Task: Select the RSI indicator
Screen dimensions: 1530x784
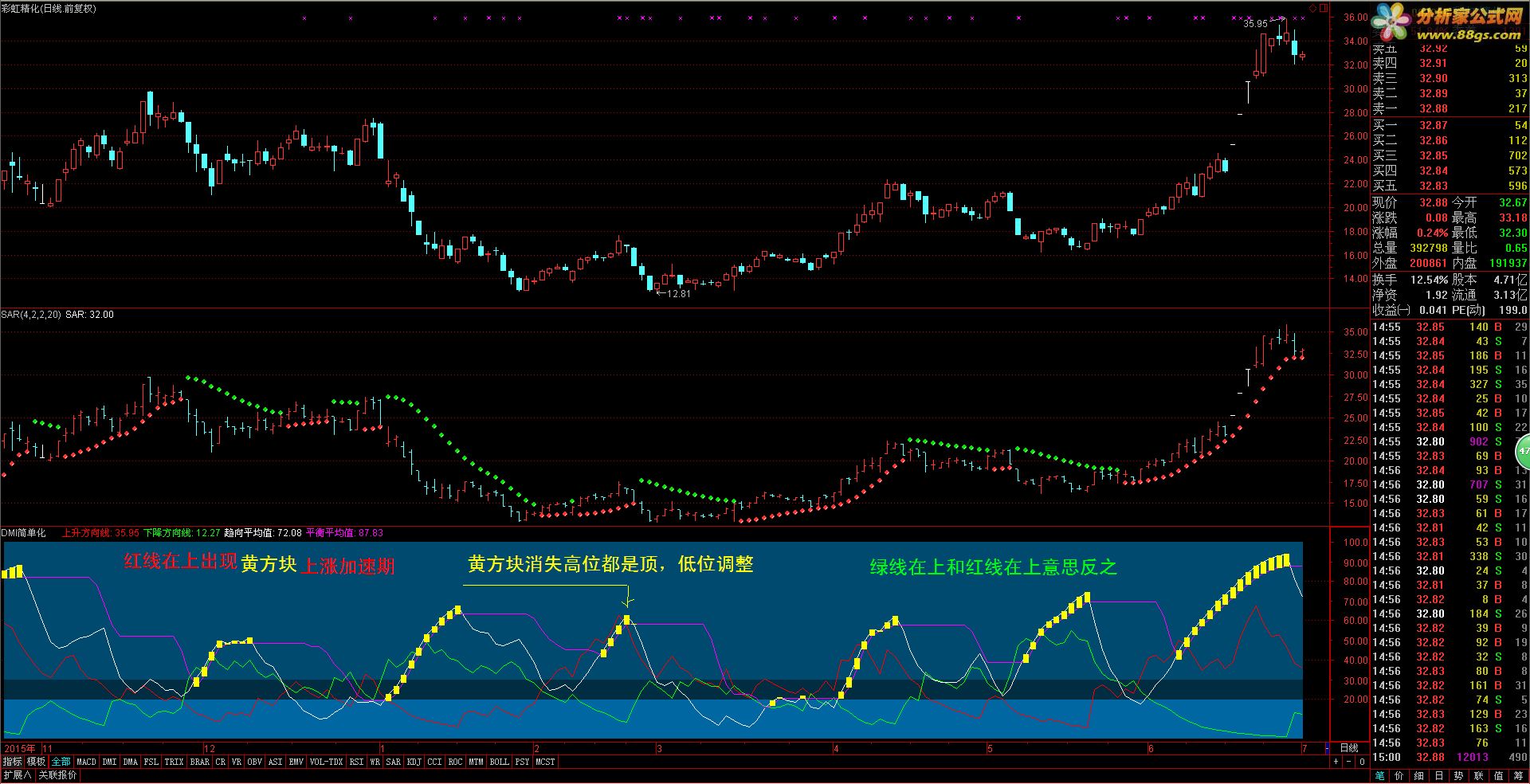Action: tap(356, 762)
